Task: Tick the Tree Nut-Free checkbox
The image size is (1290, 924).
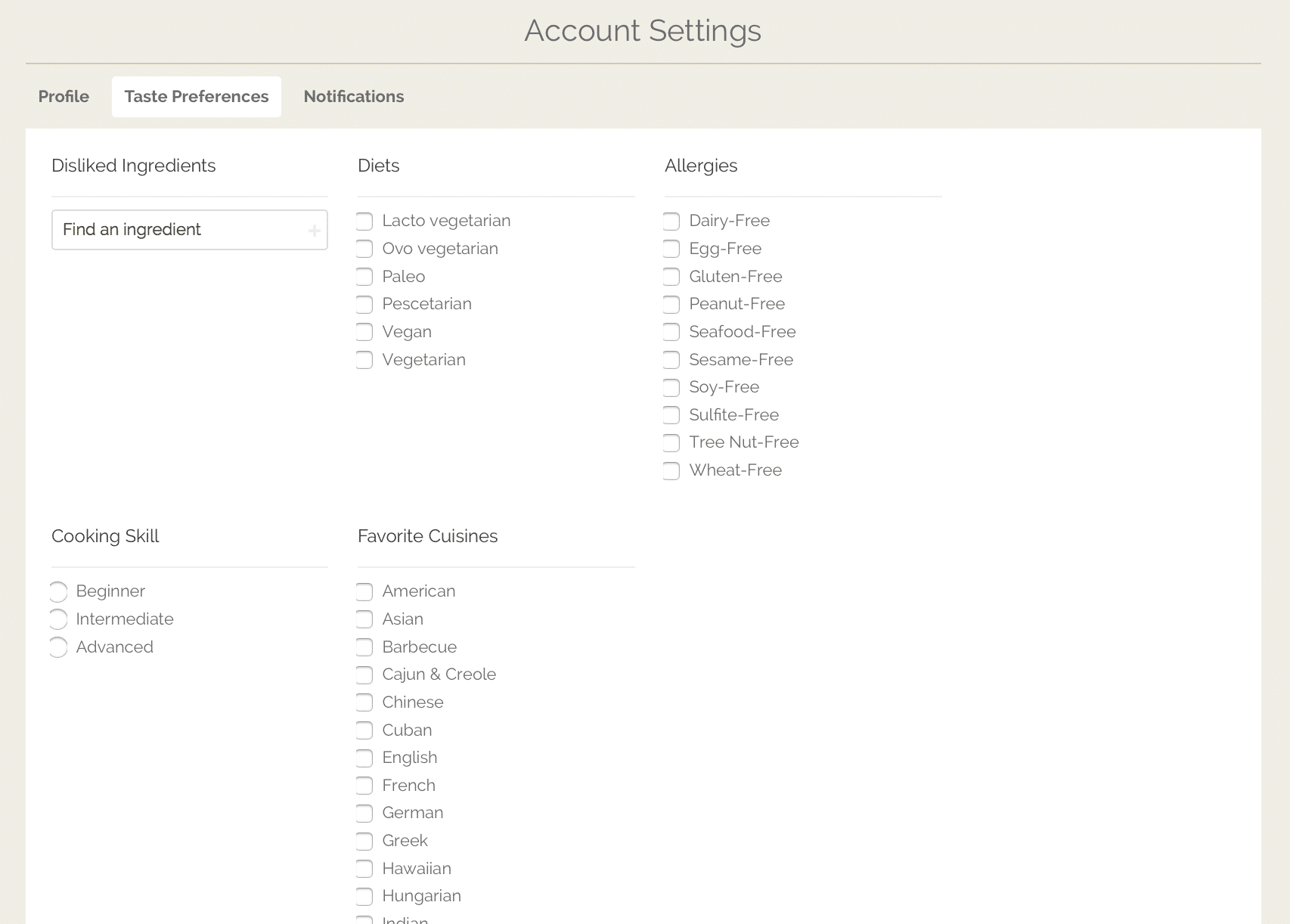Action: (671, 442)
